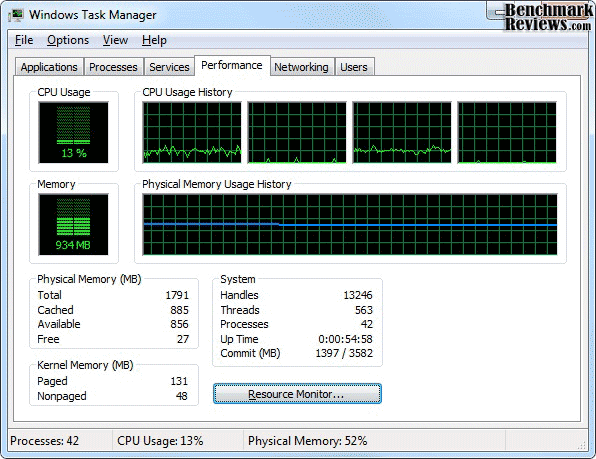
Task: Open the Options menu
Action: point(68,40)
